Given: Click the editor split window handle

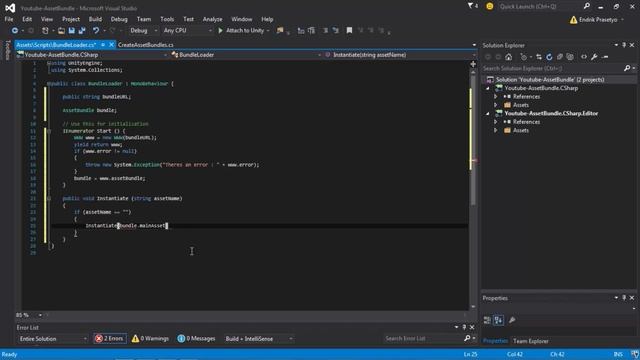Looking at the screenshot, I should pos(473,64).
